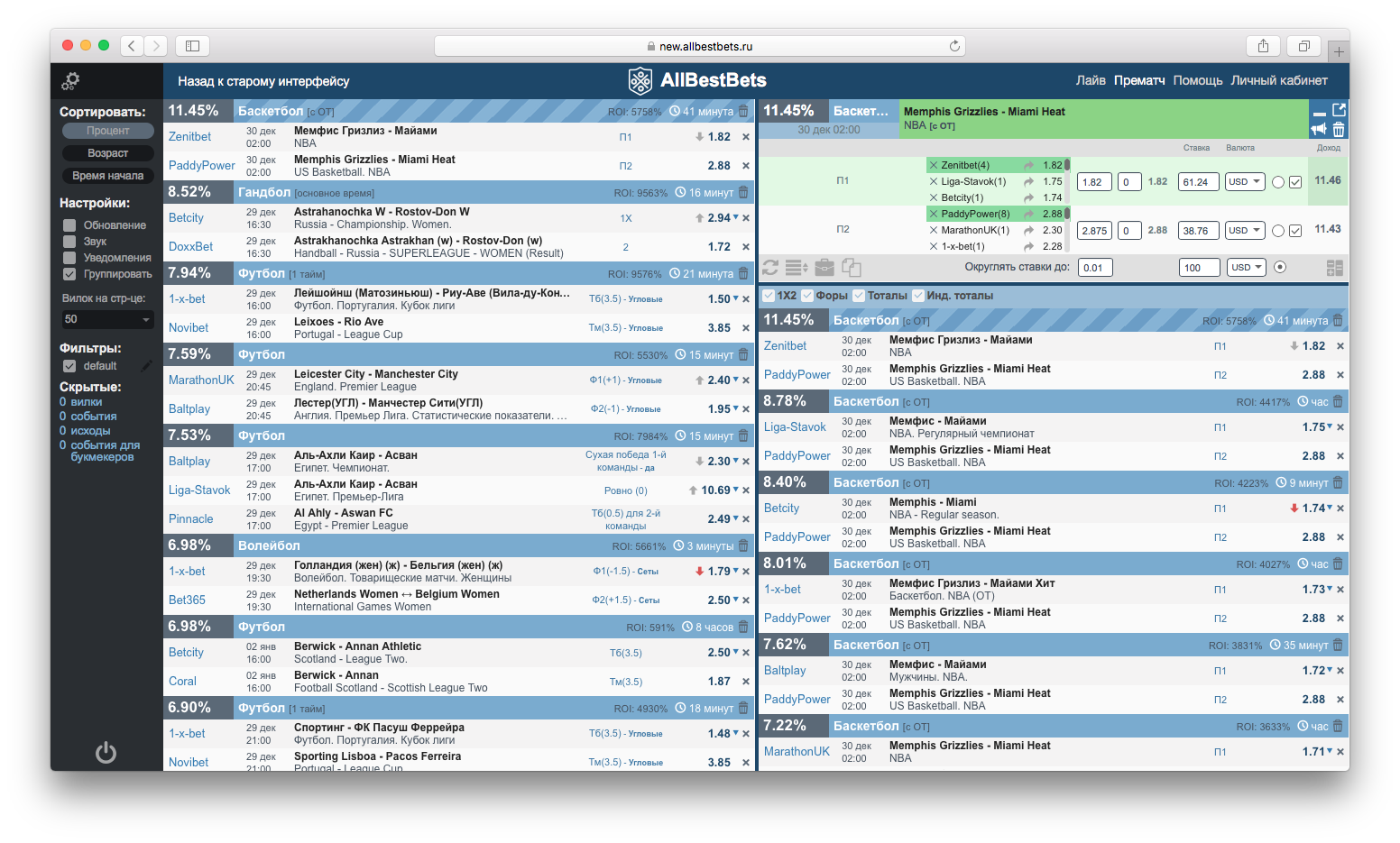Uncheck the Тоталы checkbox

pyautogui.click(x=859, y=296)
